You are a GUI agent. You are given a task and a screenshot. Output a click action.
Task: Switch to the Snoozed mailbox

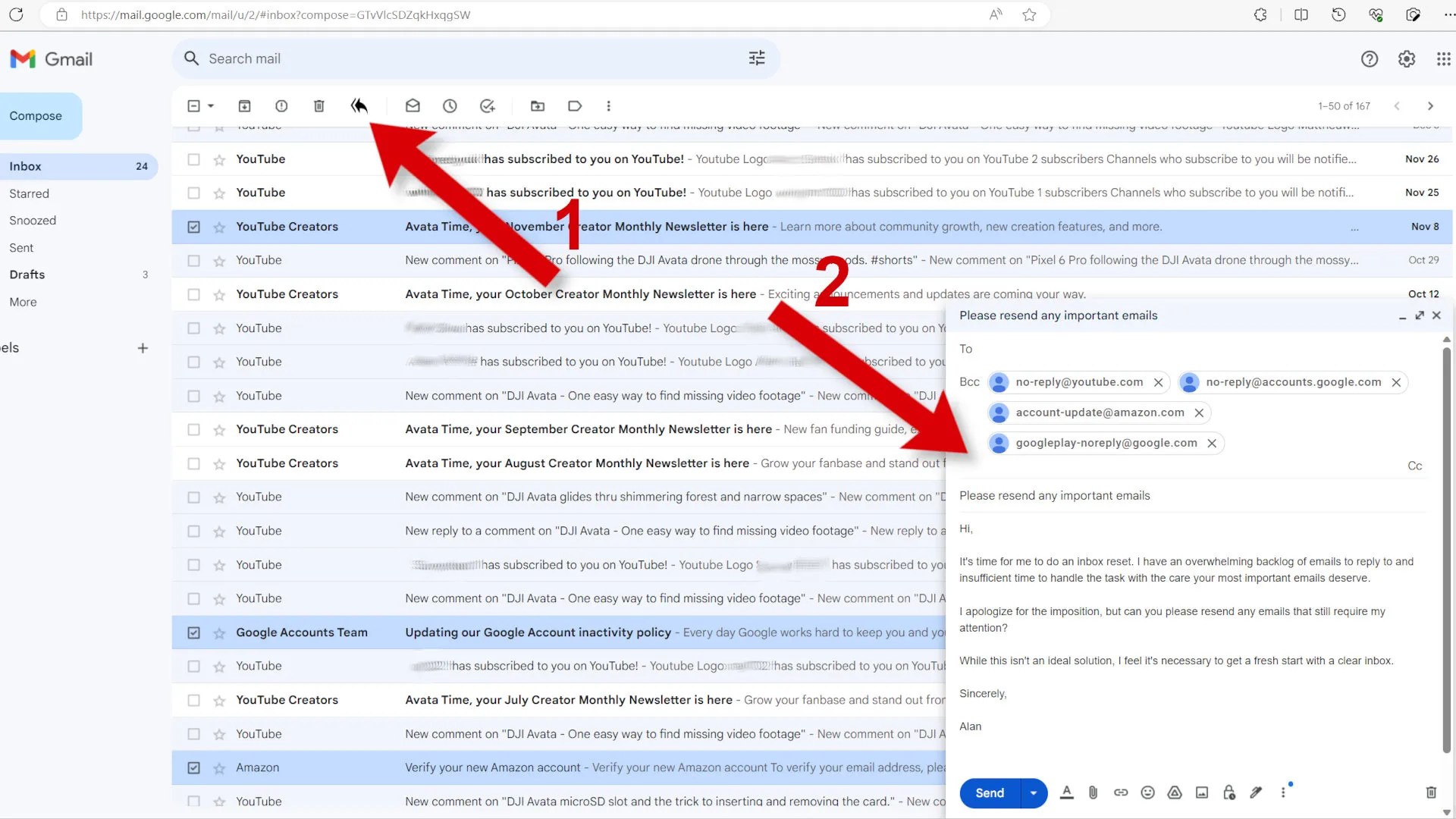[x=33, y=220]
